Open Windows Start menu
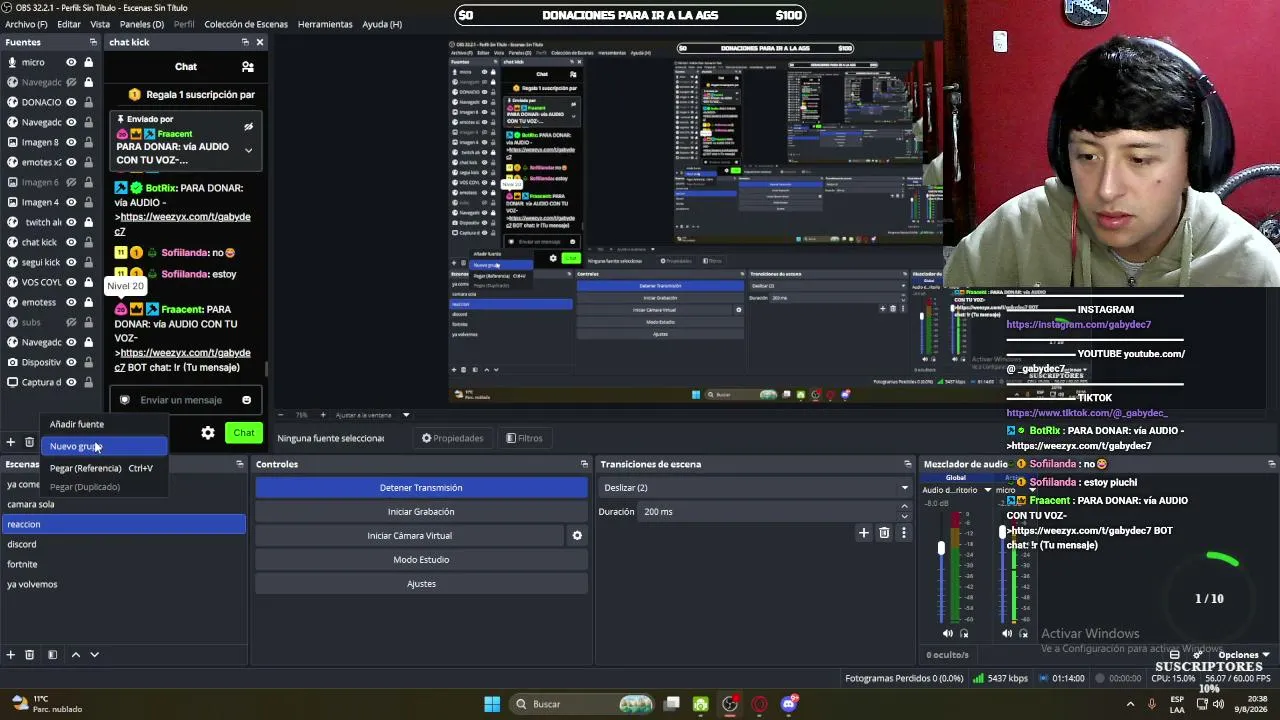 pyautogui.click(x=492, y=704)
